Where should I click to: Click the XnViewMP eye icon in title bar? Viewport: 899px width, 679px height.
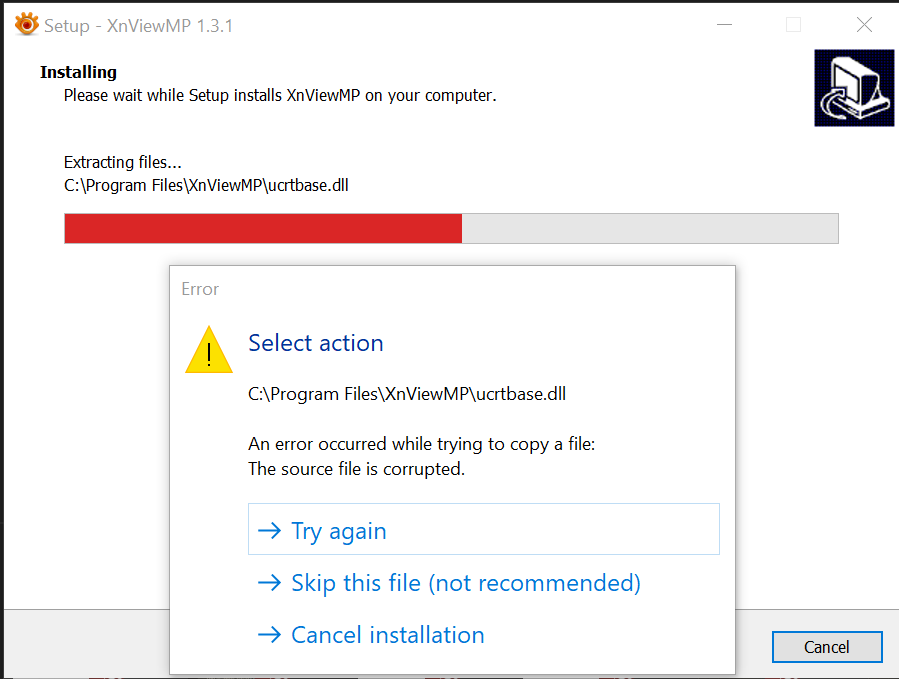pos(26,25)
